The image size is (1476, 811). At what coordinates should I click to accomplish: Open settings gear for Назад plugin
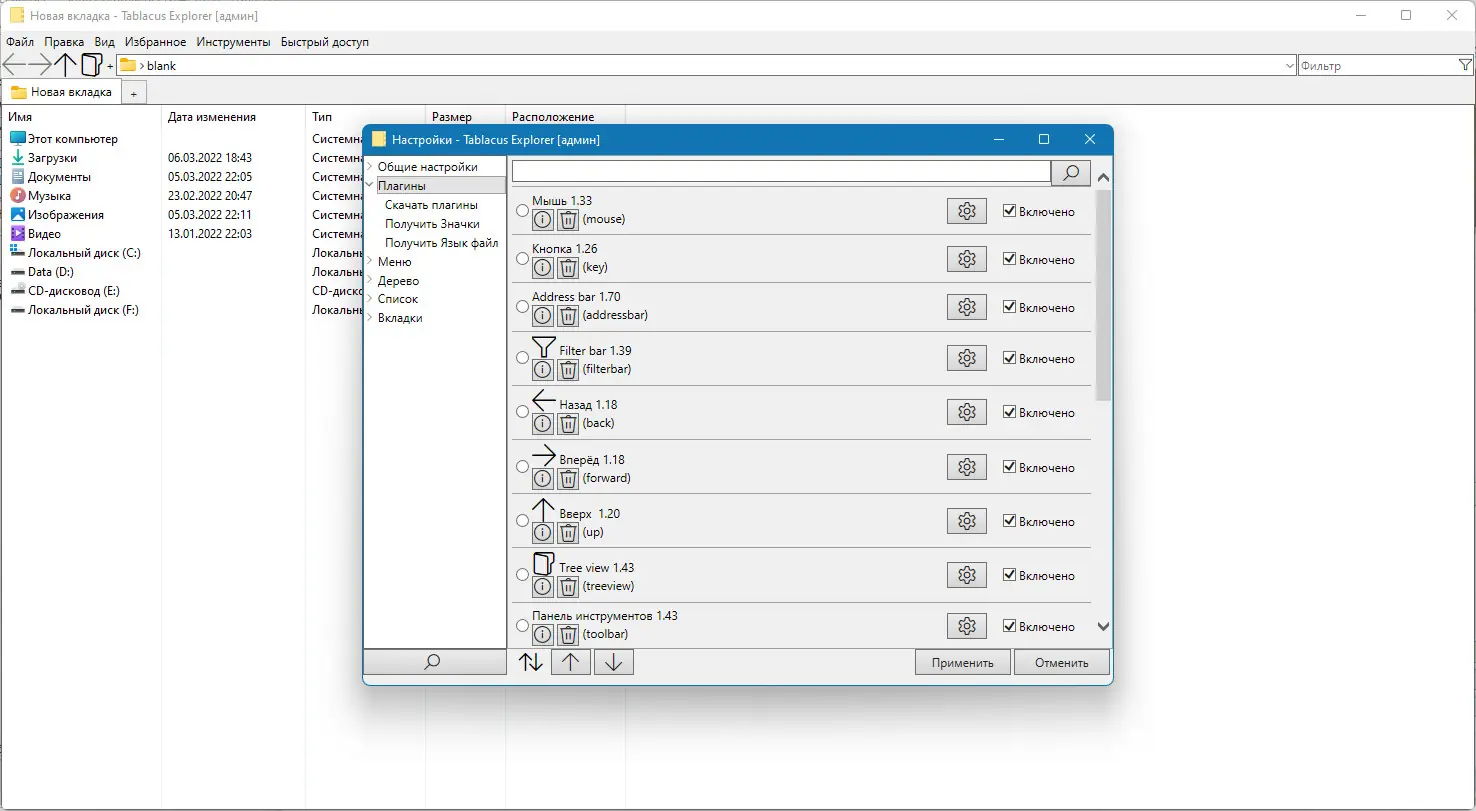(966, 412)
